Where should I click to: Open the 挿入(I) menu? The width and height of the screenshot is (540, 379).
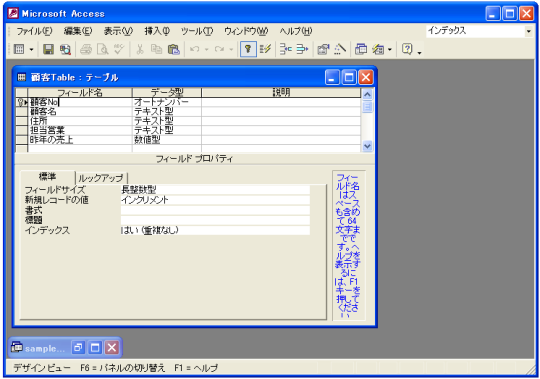click(157, 31)
